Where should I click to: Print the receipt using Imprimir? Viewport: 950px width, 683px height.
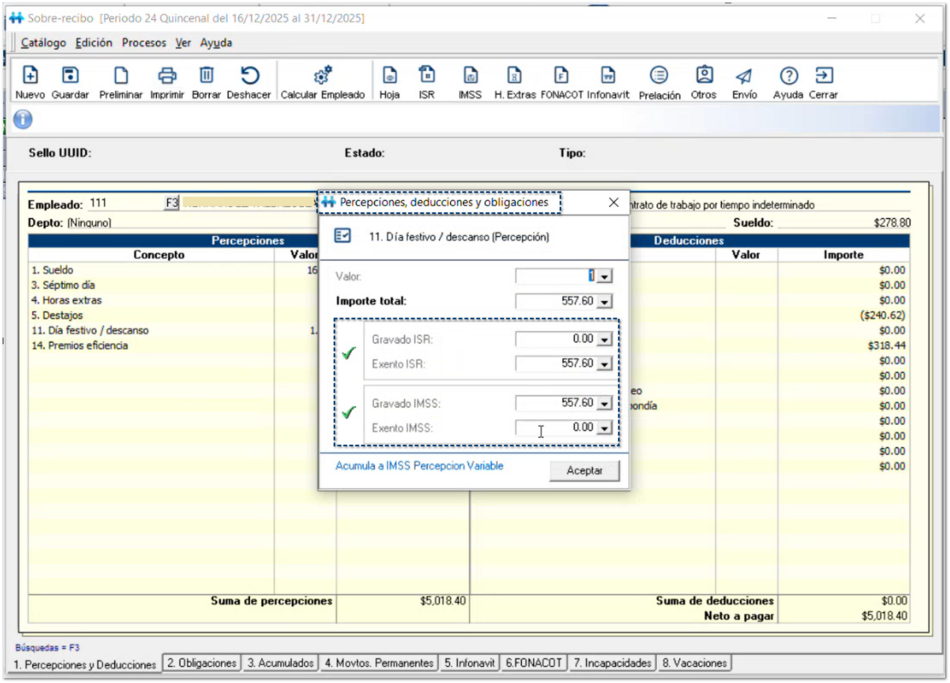pyautogui.click(x=167, y=76)
